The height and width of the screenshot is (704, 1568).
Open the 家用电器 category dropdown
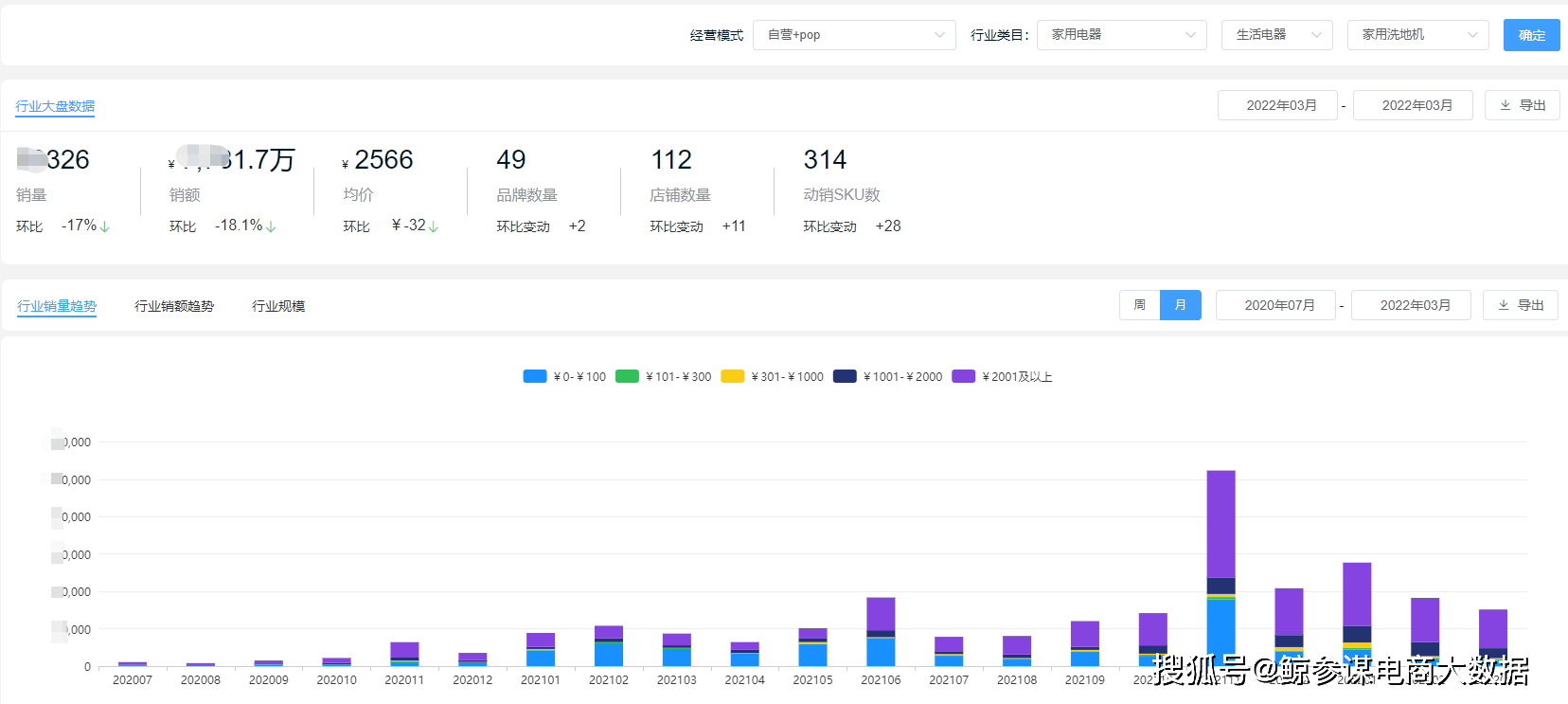(1122, 35)
